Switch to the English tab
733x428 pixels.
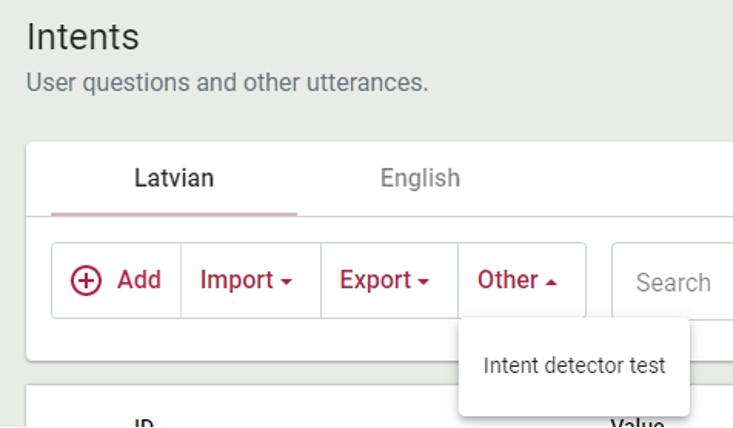(x=420, y=179)
